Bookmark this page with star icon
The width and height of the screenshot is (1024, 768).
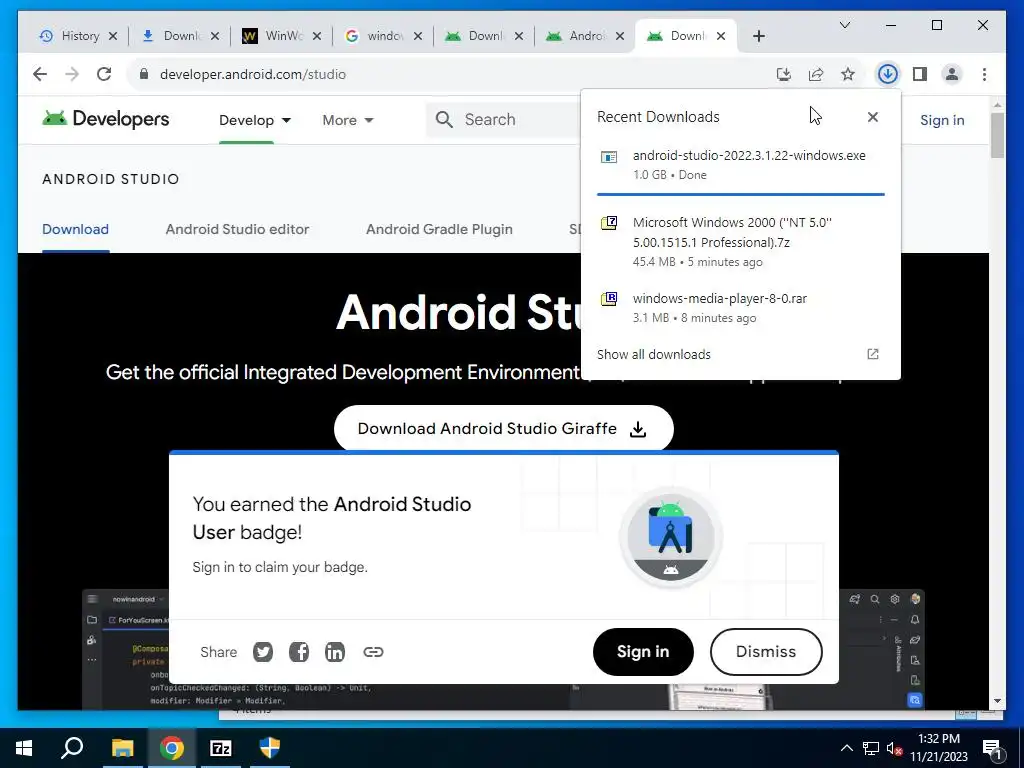click(x=848, y=74)
